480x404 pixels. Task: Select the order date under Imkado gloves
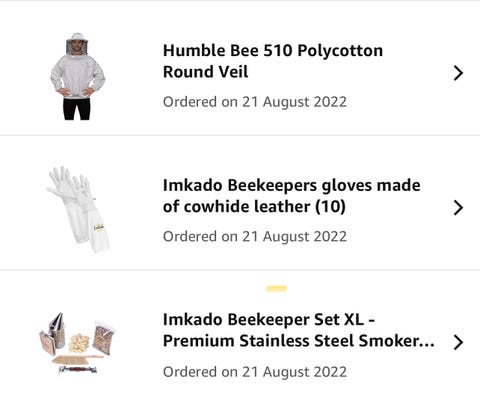coord(255,237)
